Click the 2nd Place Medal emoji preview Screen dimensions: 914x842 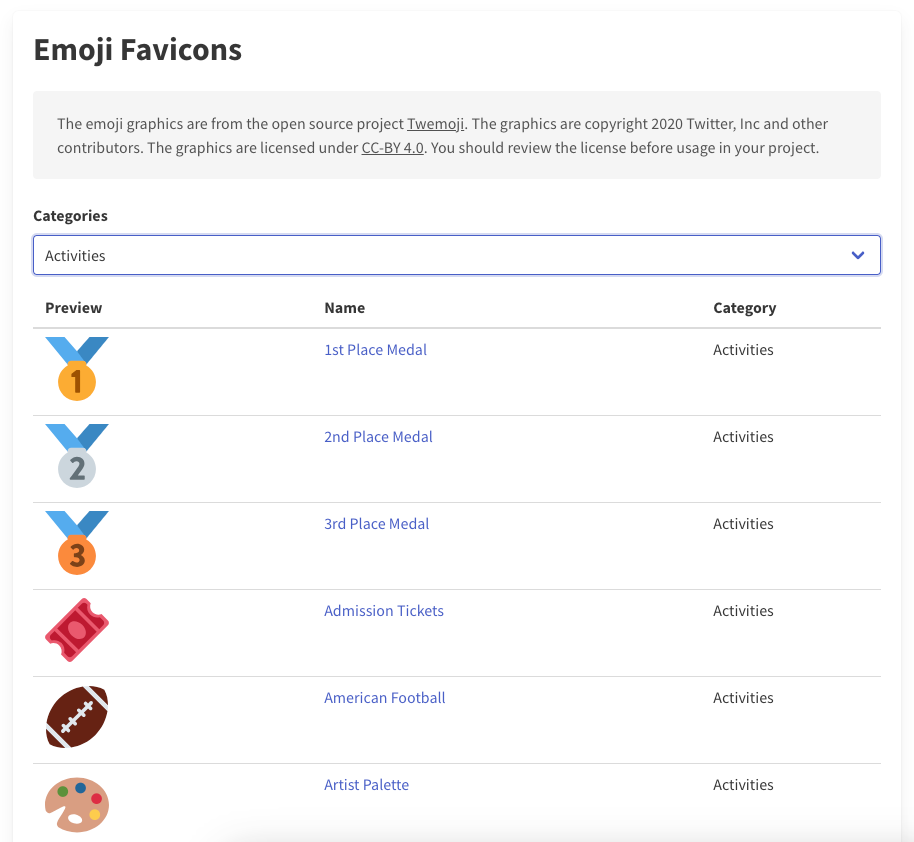pos(77,456)
